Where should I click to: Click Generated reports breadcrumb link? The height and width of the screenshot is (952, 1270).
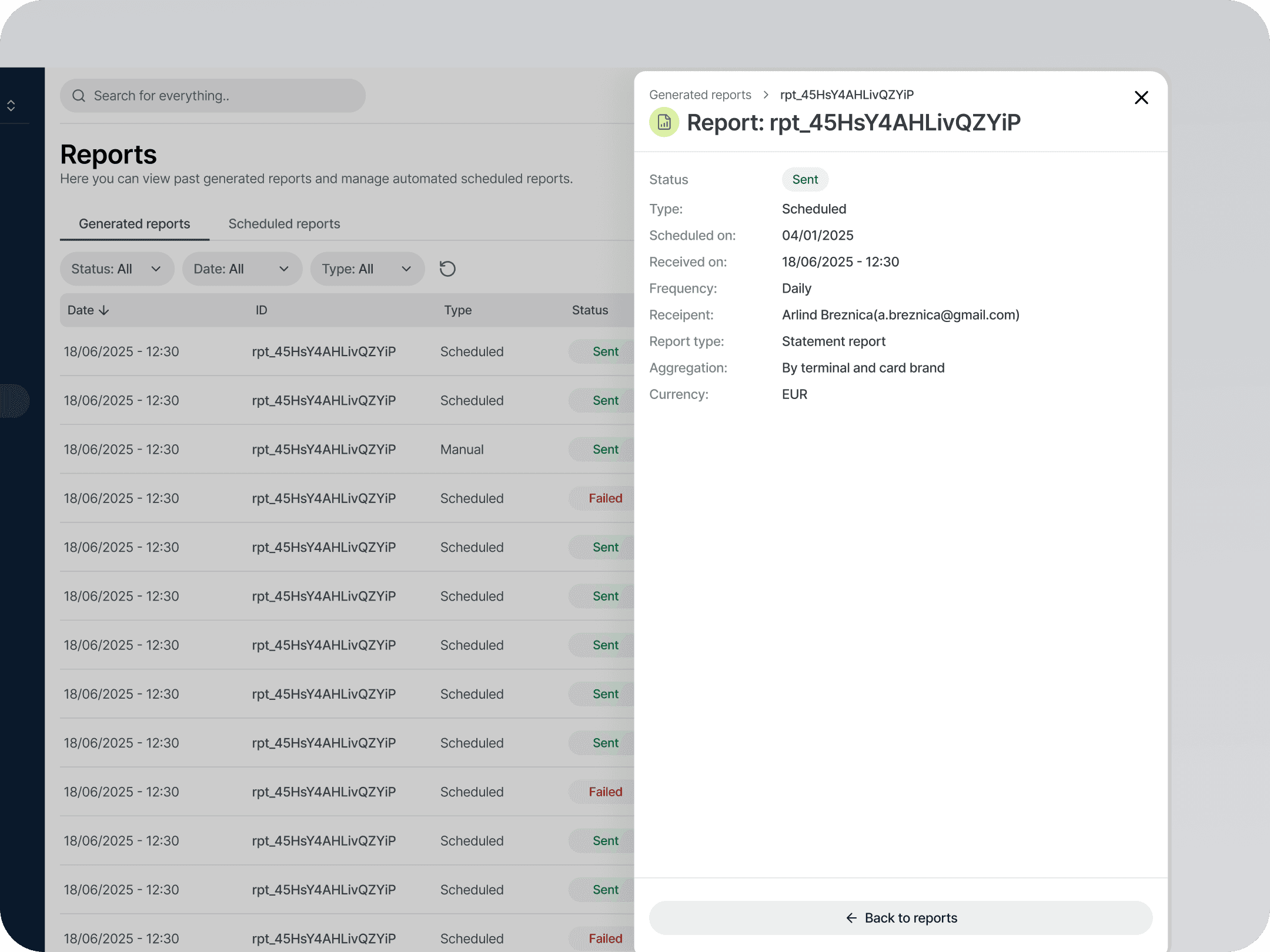point(700,95)
